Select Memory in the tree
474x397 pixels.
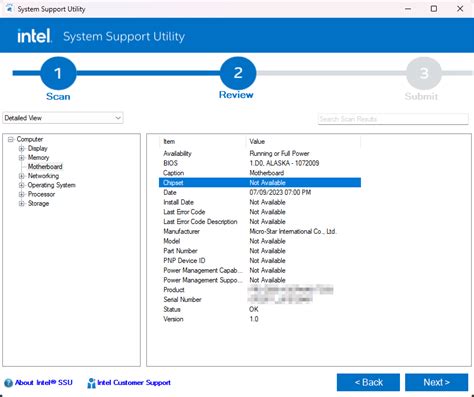tap(38, 157)
